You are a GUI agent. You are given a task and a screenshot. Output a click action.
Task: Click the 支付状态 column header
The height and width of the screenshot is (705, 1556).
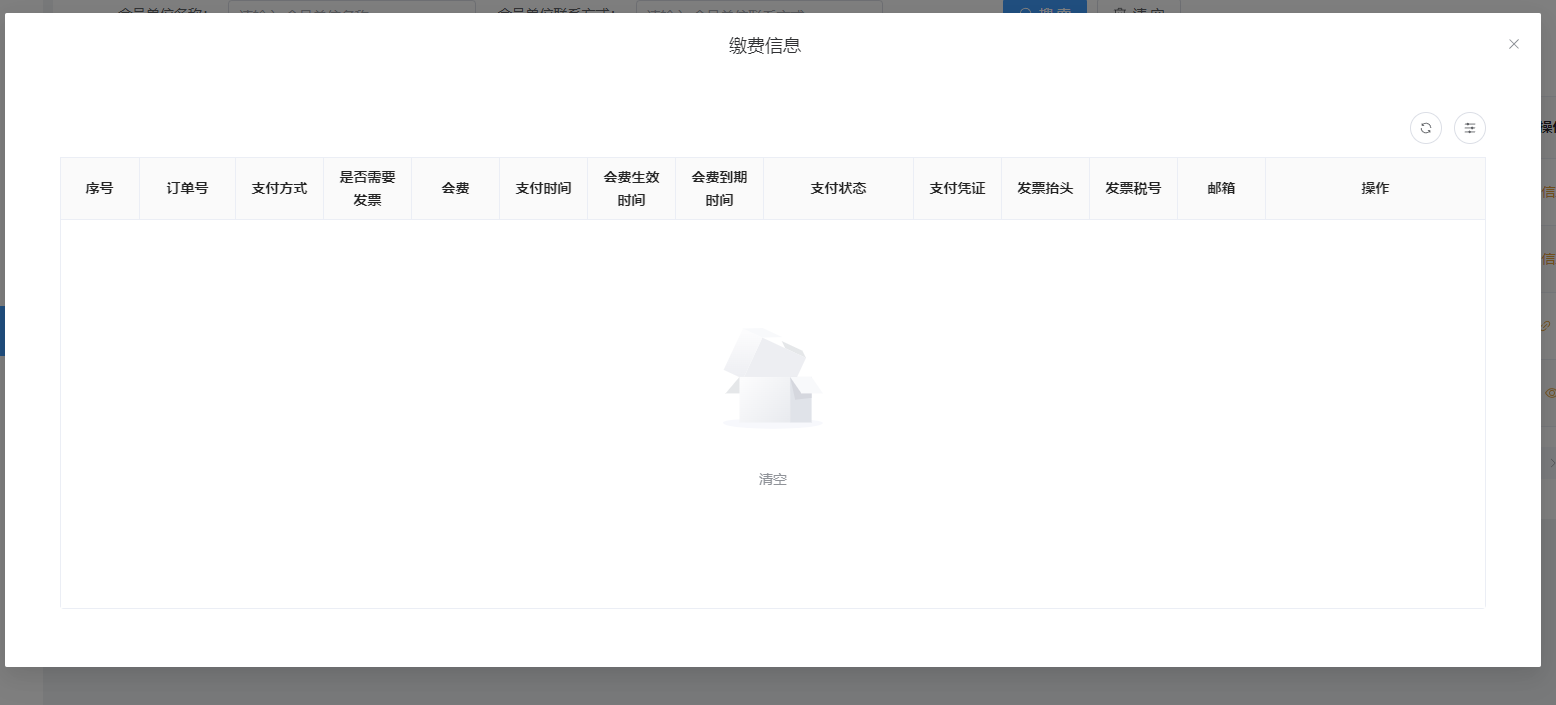point(838,188)
